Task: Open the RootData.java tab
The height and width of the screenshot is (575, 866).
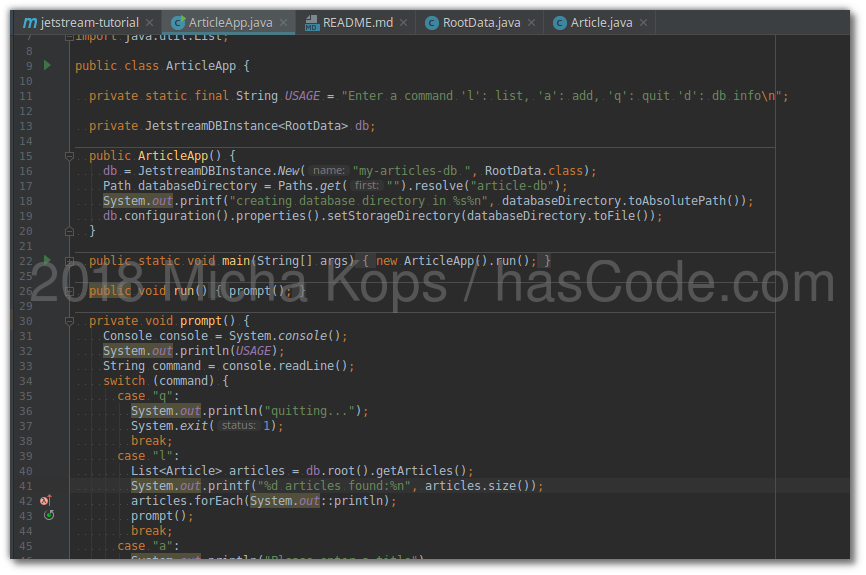Action: click(476, 22)
